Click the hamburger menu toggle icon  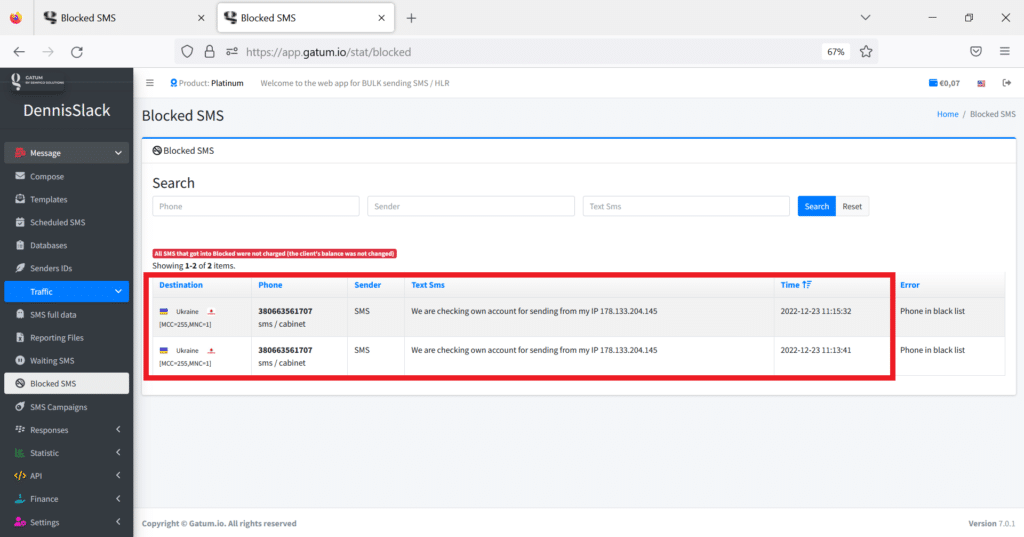coord(150,83)
